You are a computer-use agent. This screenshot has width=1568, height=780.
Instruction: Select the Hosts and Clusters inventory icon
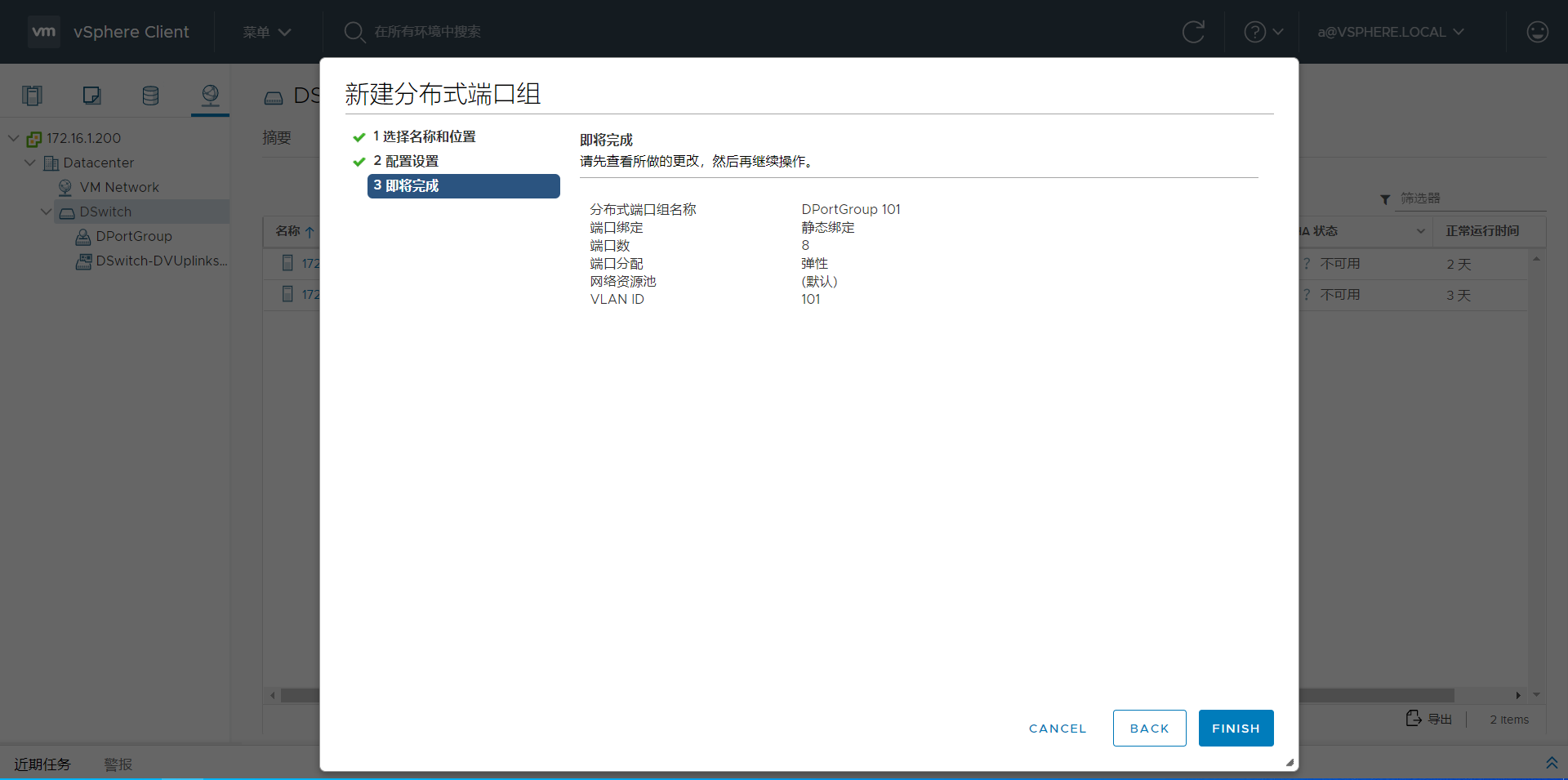coord(33,95)
